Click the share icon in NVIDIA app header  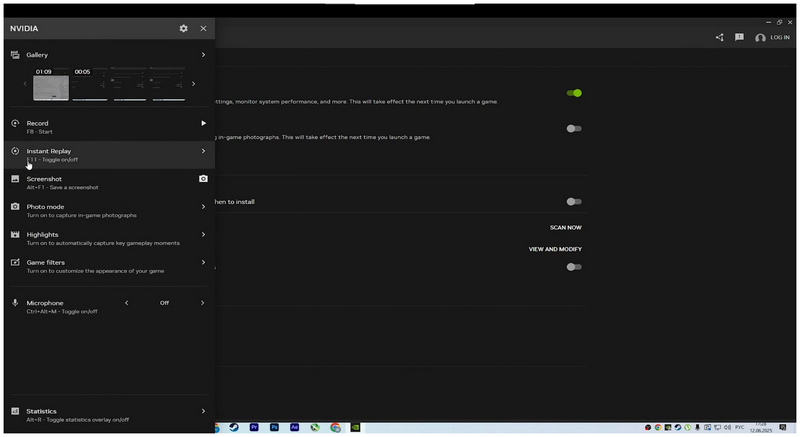(x=719, y=38)
